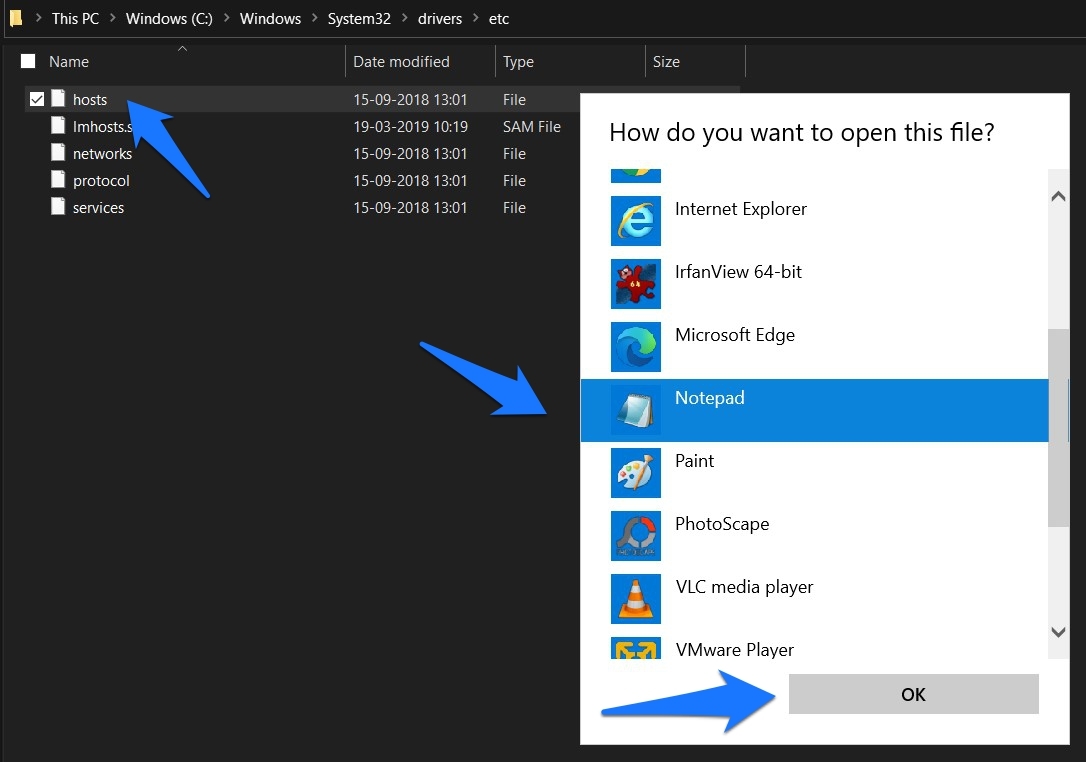1086x762 pixels.
Task: Expand chevron after drivers in path
Action: tap(476, 19)
